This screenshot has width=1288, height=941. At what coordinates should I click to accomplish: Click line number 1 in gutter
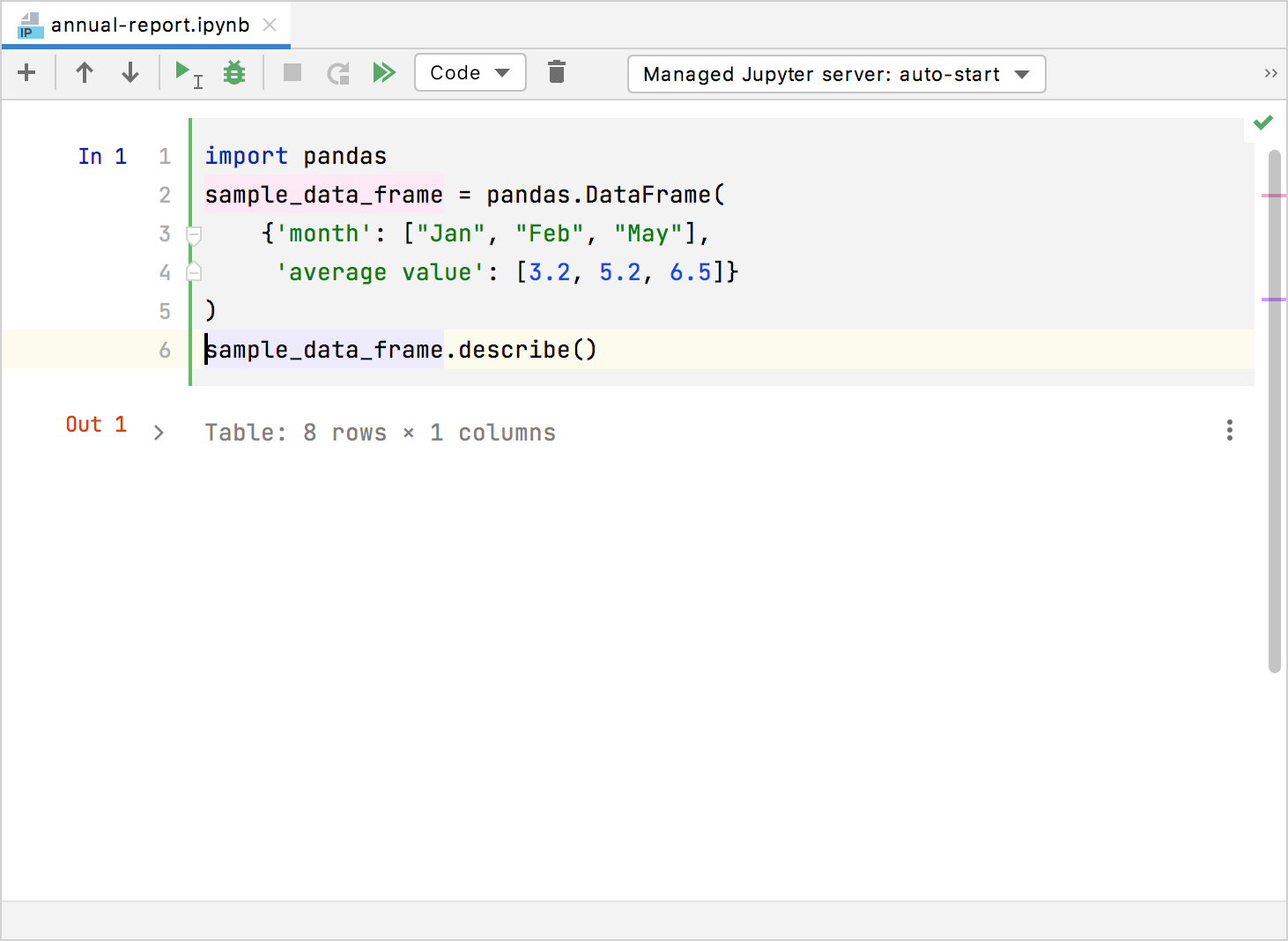pyautogui.click(x=165, y=156)
